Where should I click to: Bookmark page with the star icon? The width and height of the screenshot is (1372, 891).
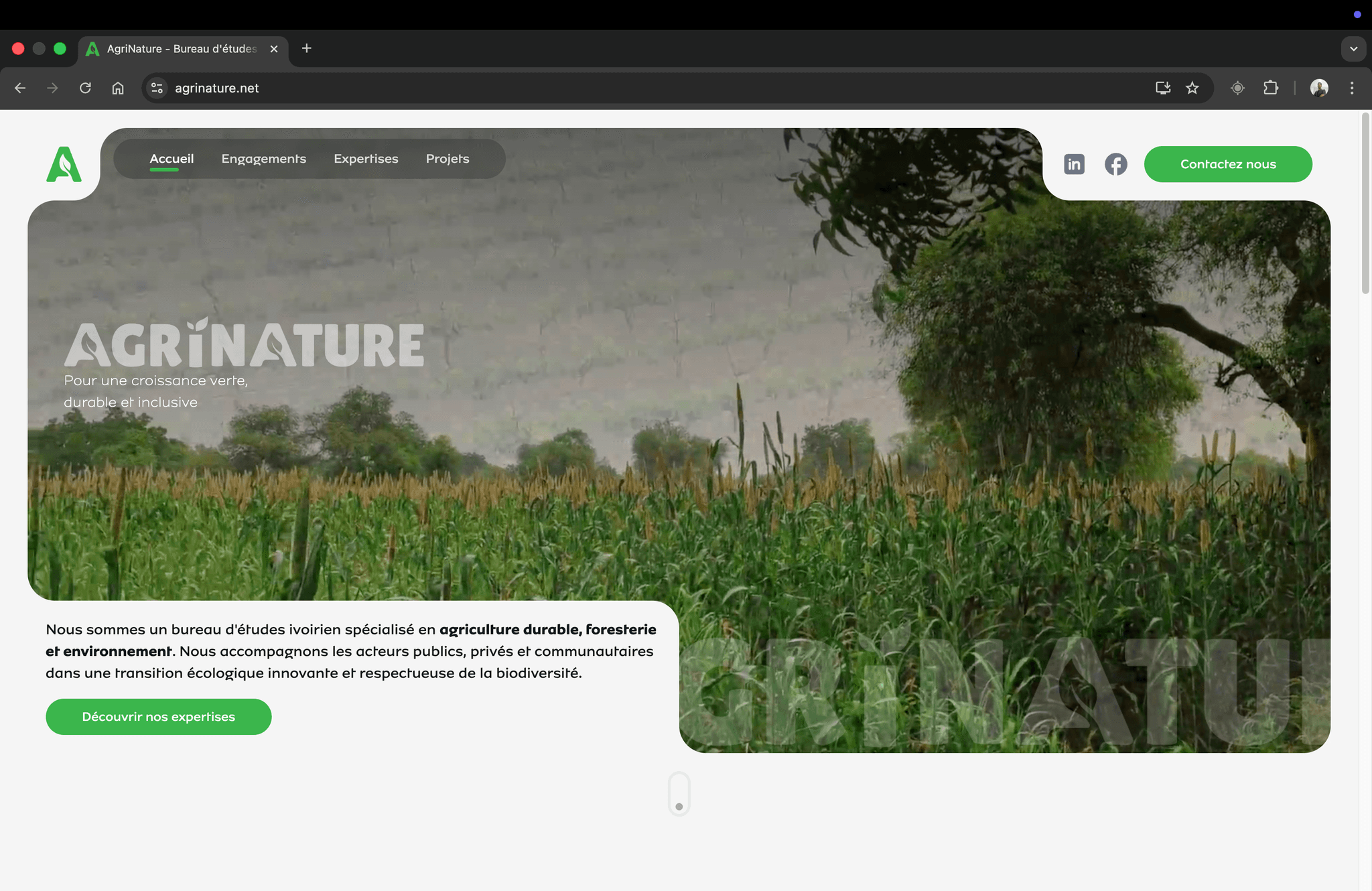tap(1192, 88)
